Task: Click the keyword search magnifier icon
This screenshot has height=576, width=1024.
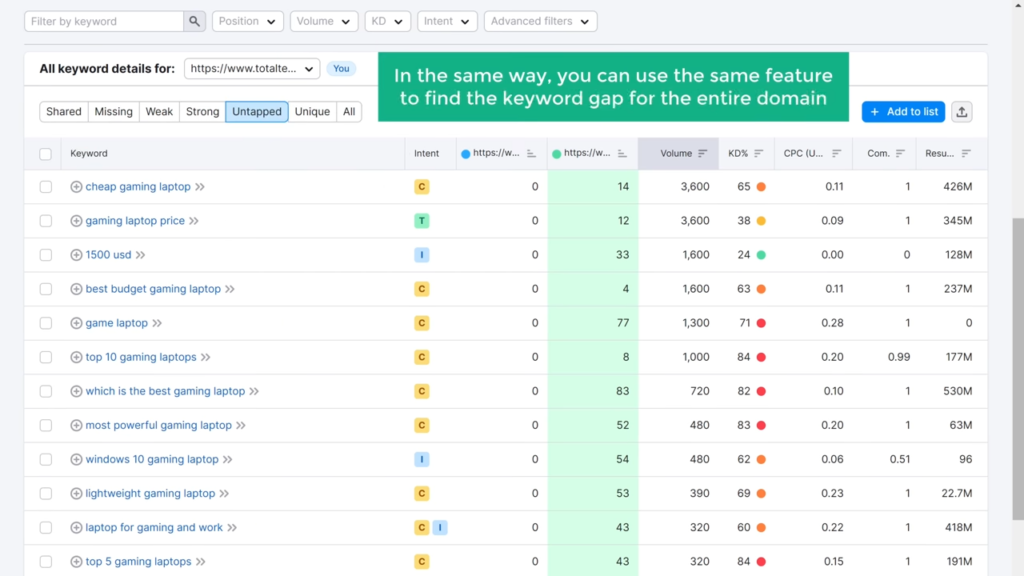Action: pyautogui.click(x=192, y=20)
